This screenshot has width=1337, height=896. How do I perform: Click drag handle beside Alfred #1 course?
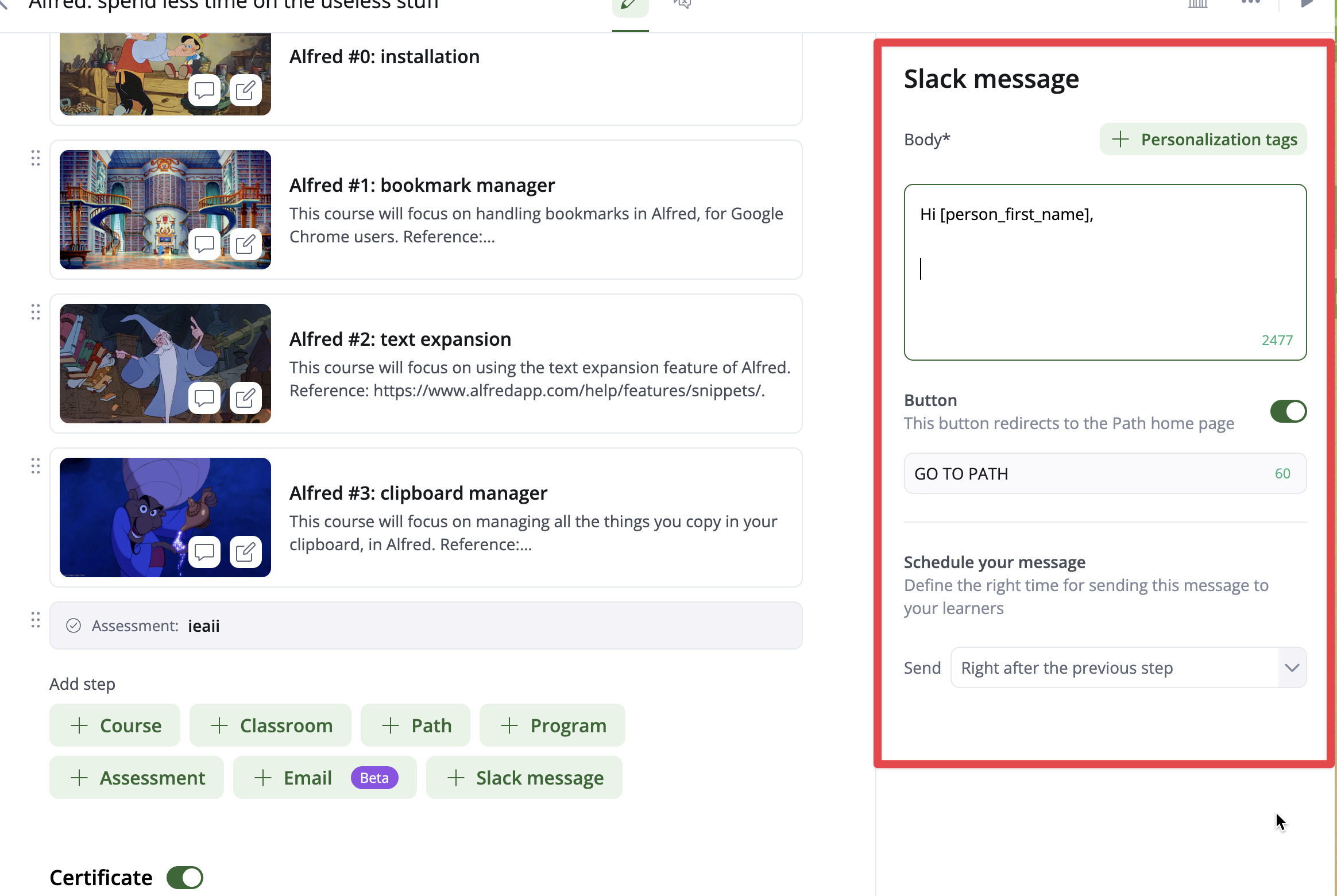pyautogui.click(x=36, y=158)
